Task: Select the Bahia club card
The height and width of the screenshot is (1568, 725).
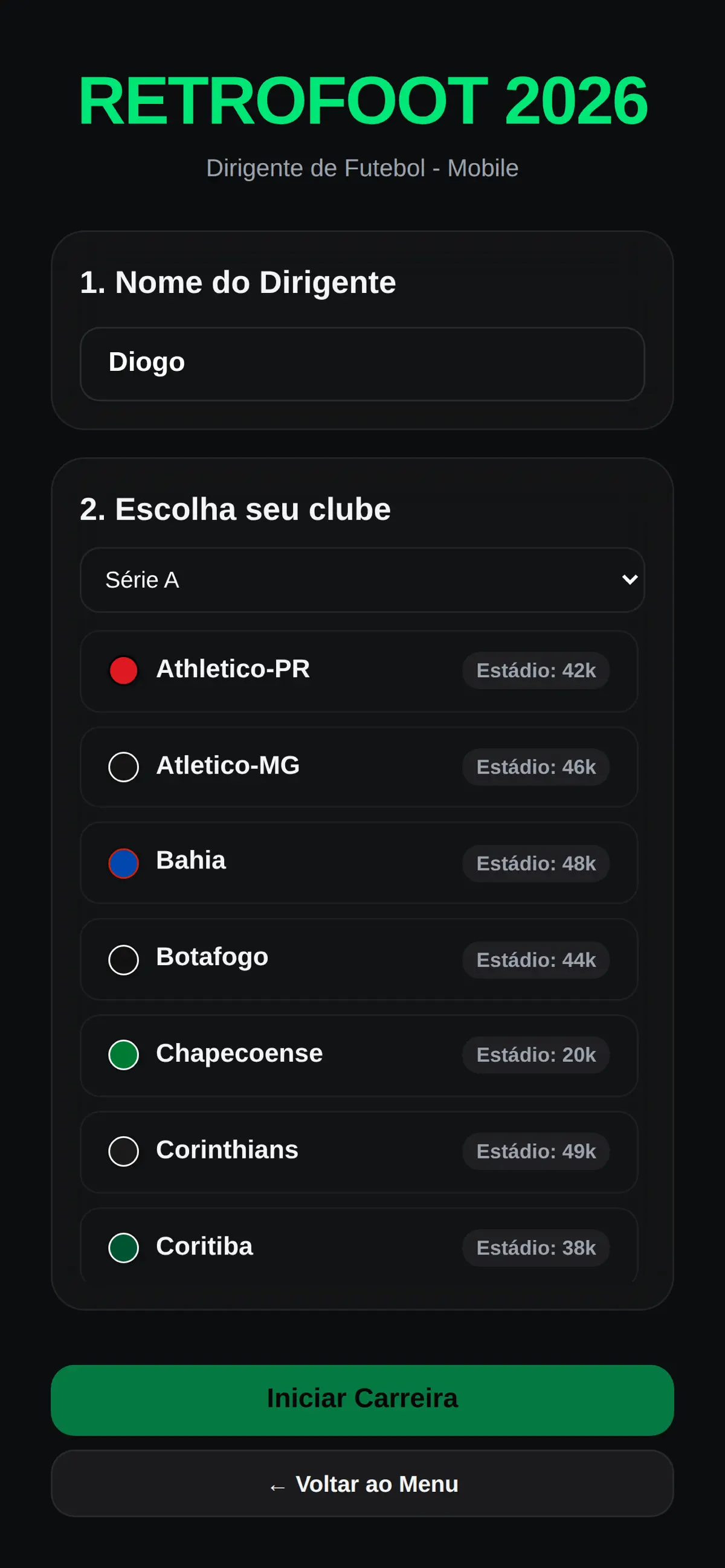Action: click(x=359, y=863)
